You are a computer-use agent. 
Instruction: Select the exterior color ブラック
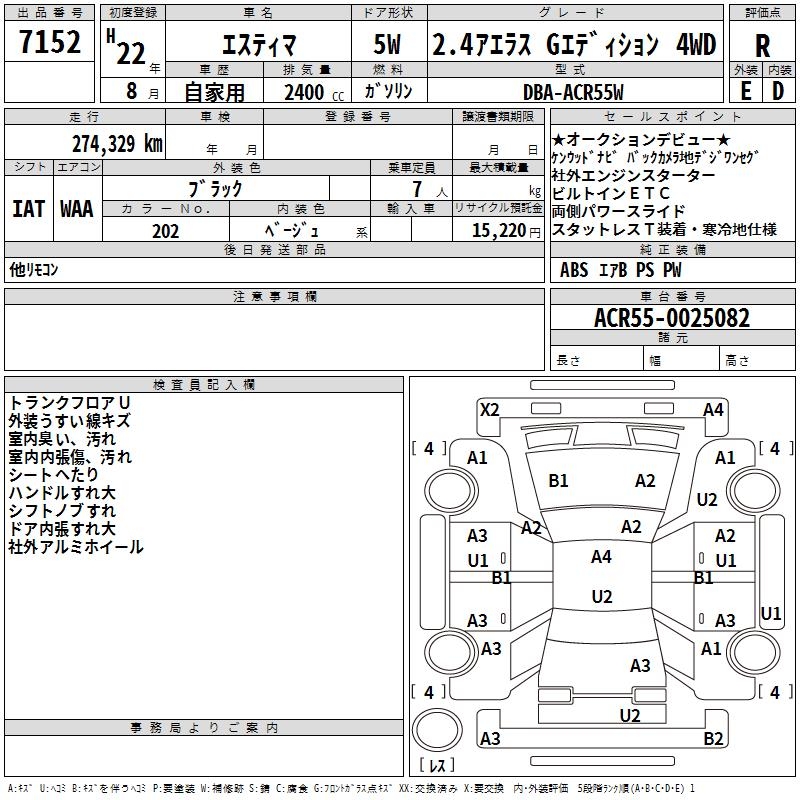tap(216, 189)
